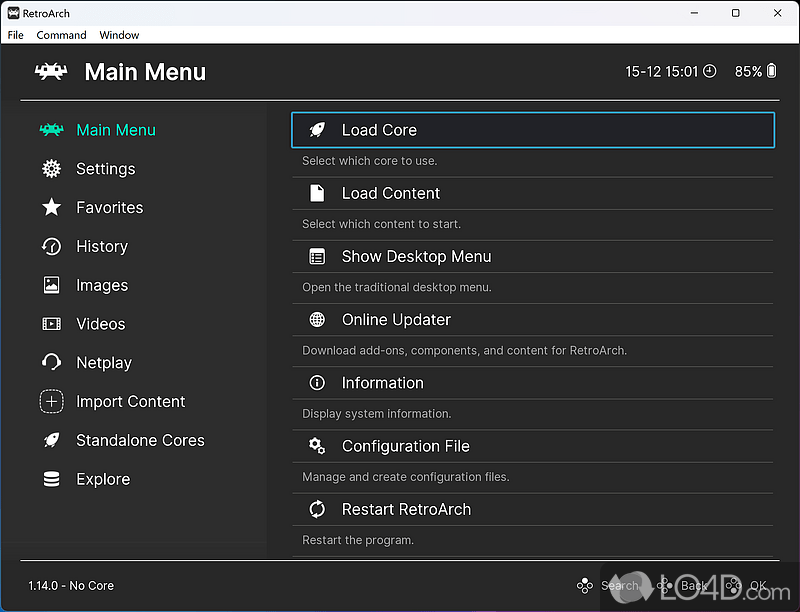800x612 pixels.
Task: Click the Favorites star icon
Action: 52,208
